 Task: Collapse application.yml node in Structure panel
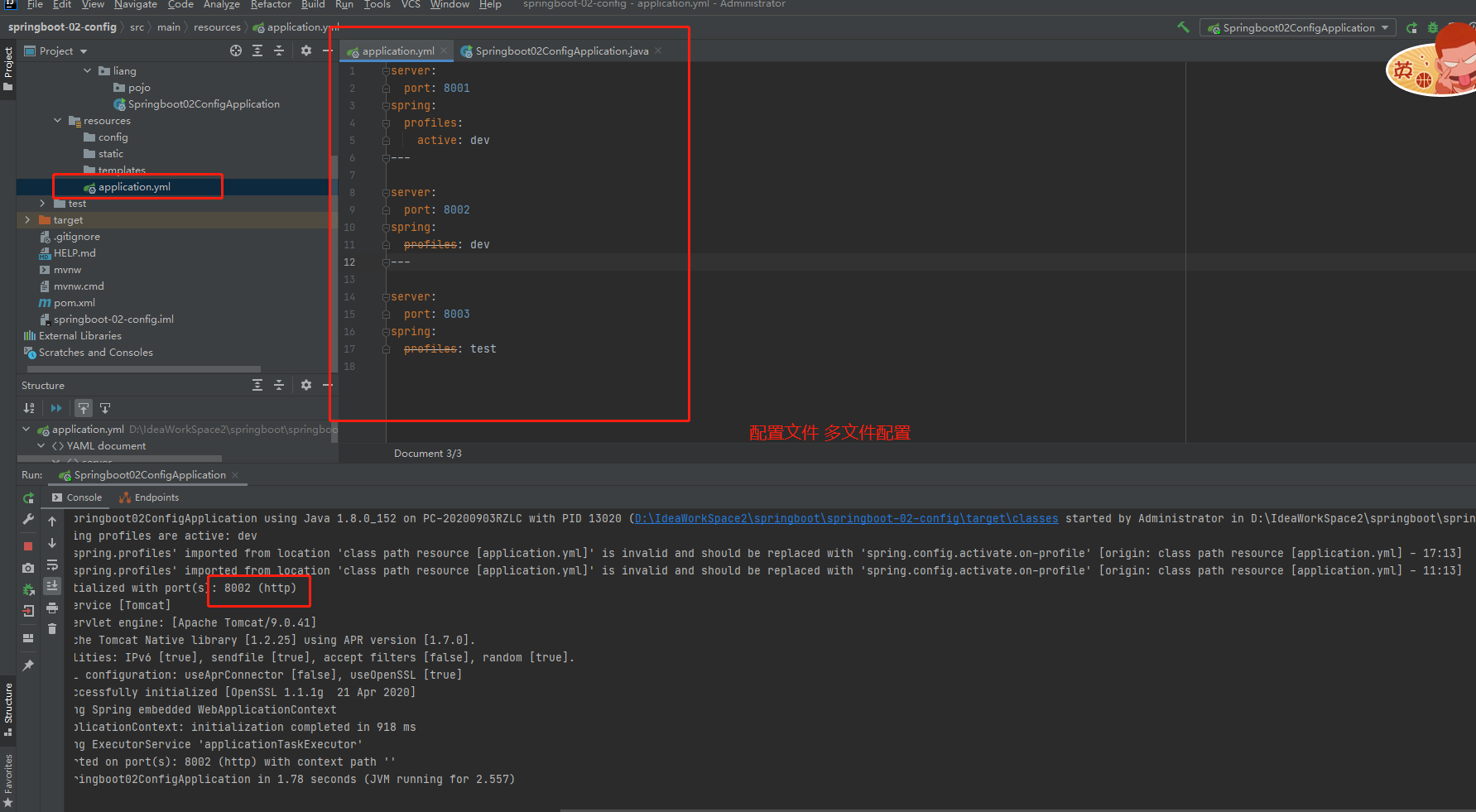26,430
